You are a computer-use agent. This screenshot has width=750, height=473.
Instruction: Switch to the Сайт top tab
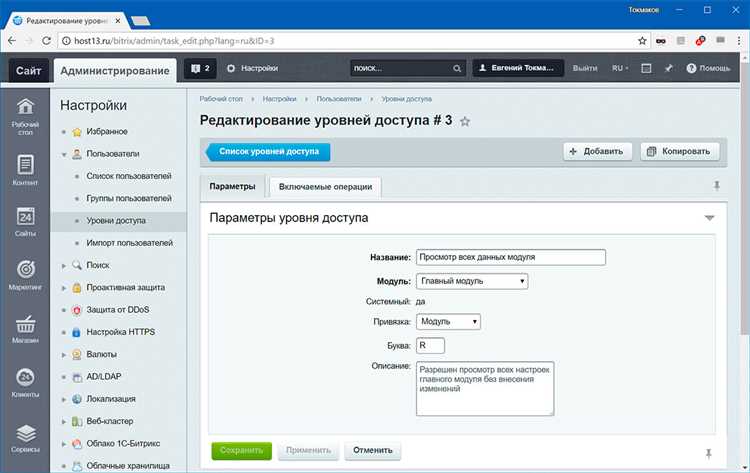pyautogui.click(x=29, y=71)
